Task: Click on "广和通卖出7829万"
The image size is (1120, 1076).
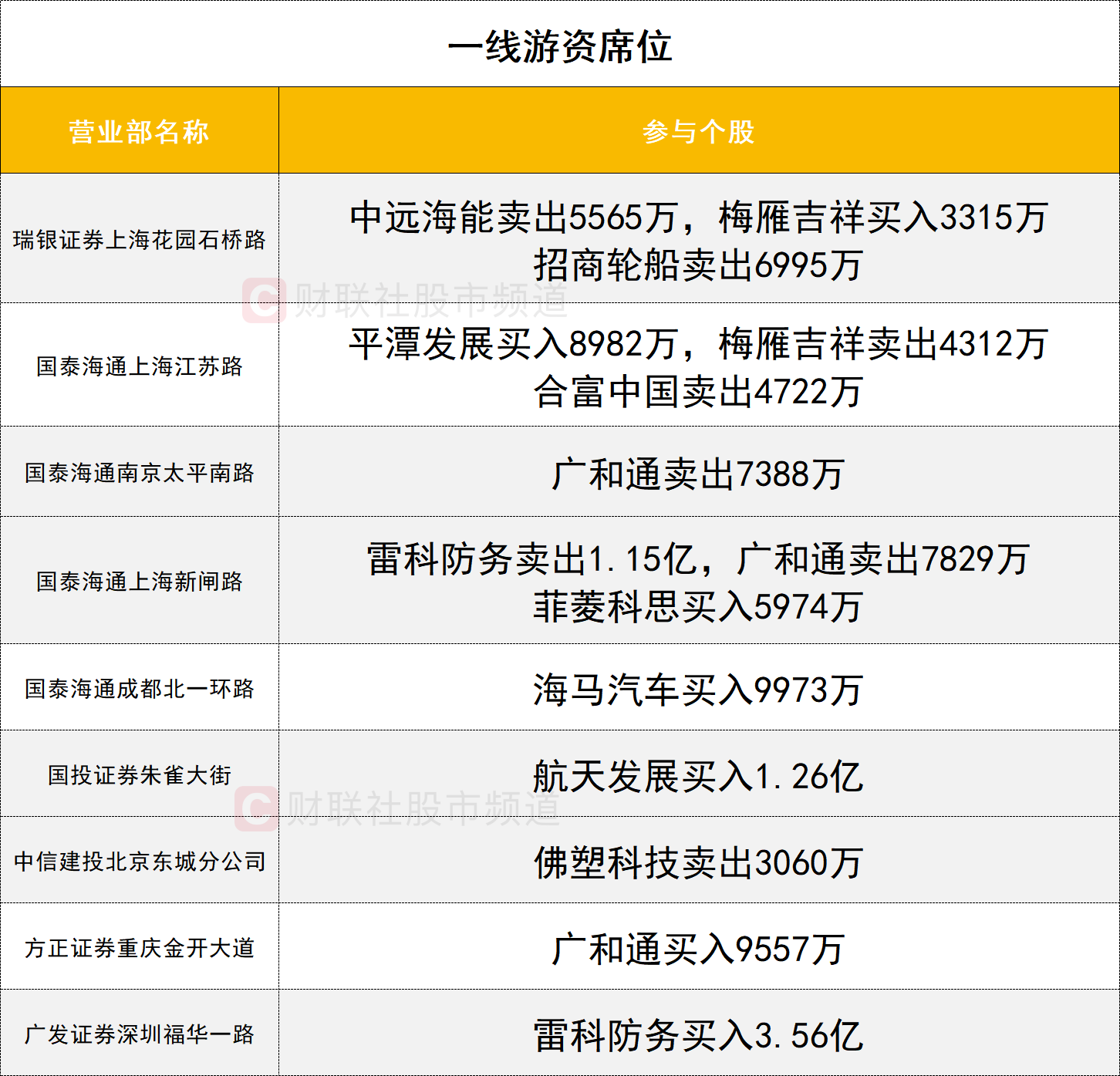Action: (x=883, y=559)
